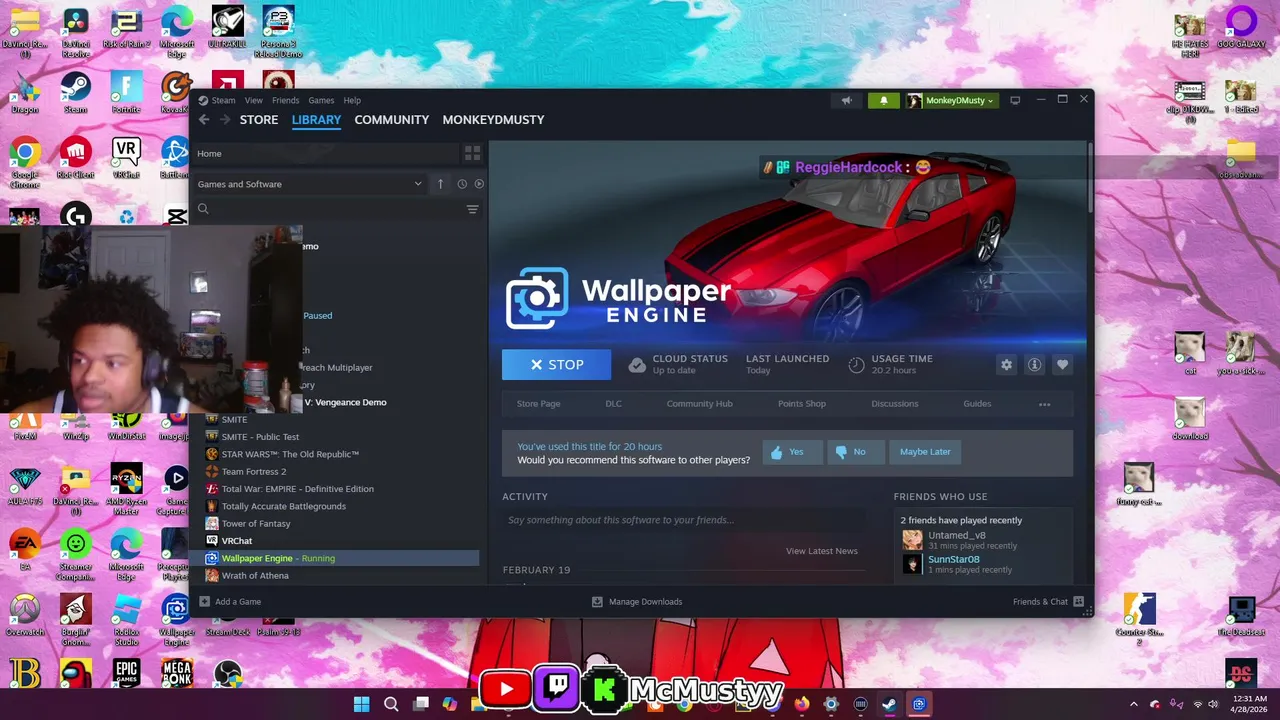Click the No thumbs-down button
Screen dimensions: 1280x720
click(854, 452)
